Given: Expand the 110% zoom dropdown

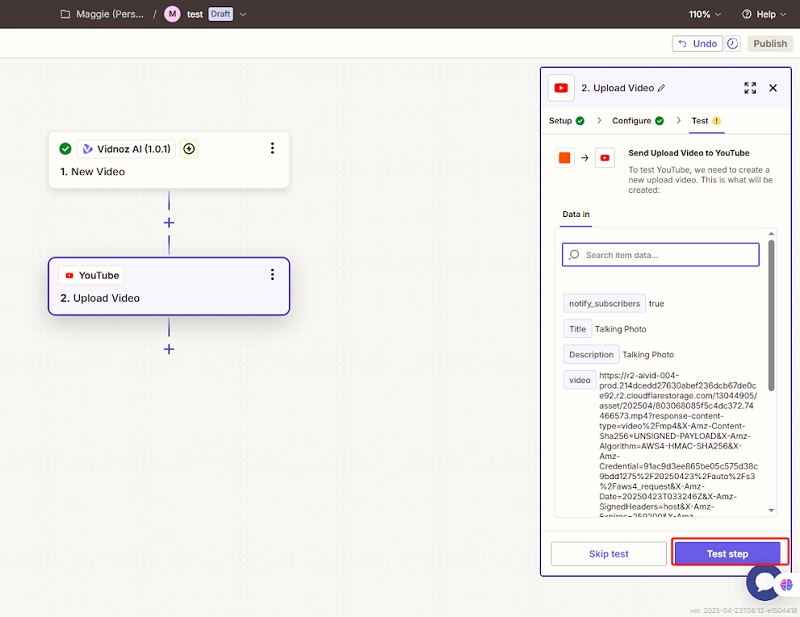Looking at the screenshot, I should [704, 15].
